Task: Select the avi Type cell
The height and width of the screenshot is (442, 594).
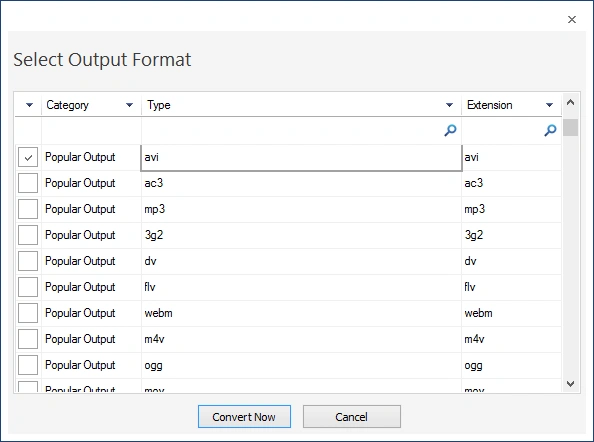Action: (x=301, y=157)
